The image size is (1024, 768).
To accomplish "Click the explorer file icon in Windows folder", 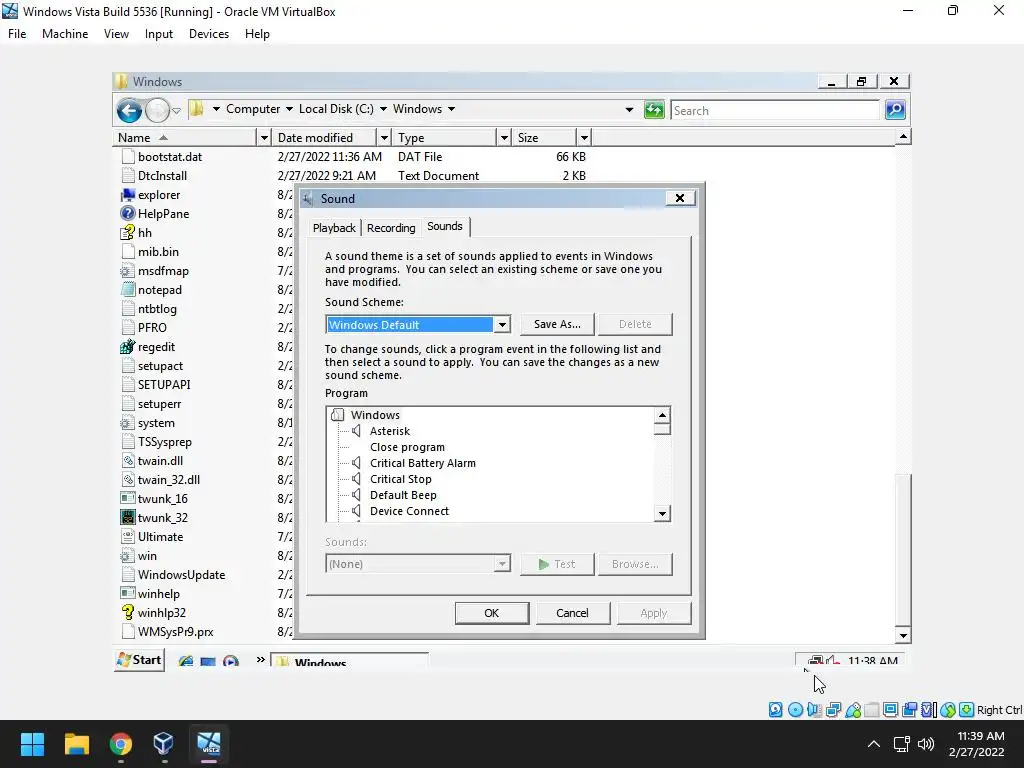I will (128, 195).
